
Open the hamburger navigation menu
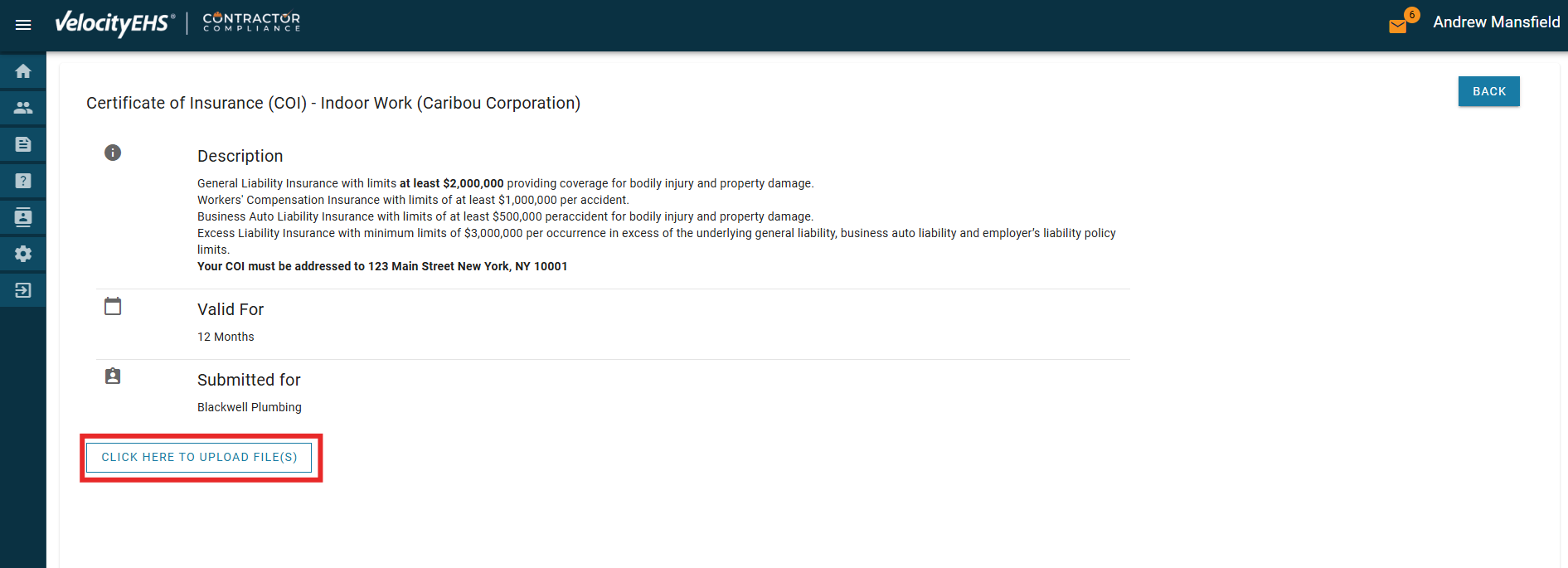pyautogui.click(x=23, y=25)
